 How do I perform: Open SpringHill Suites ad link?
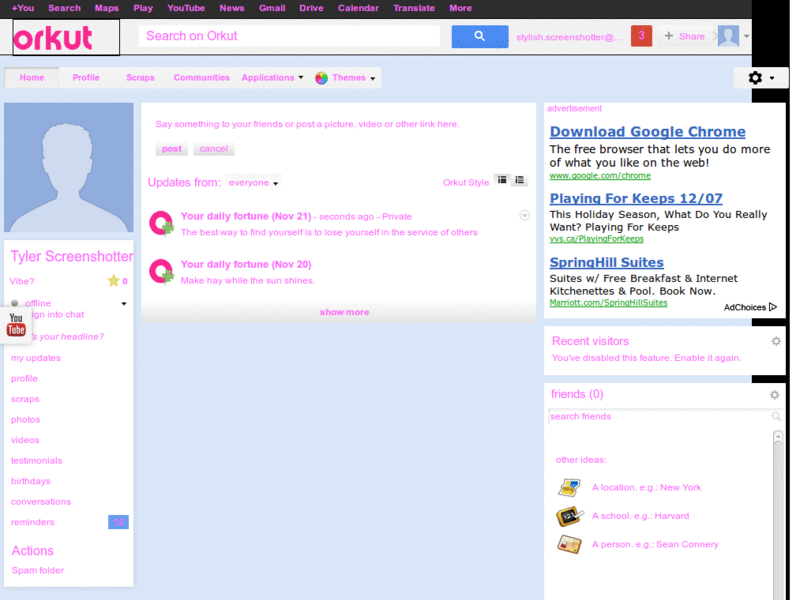607,262
